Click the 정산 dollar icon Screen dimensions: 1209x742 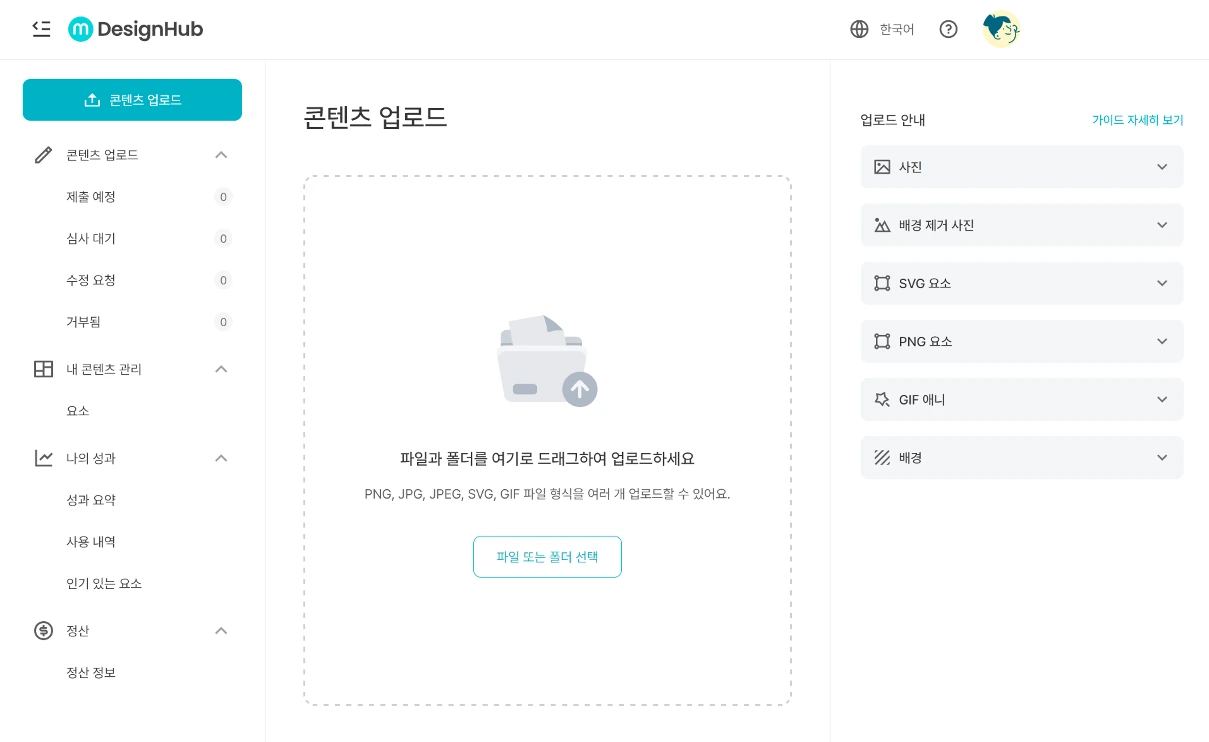click(43, 631)
